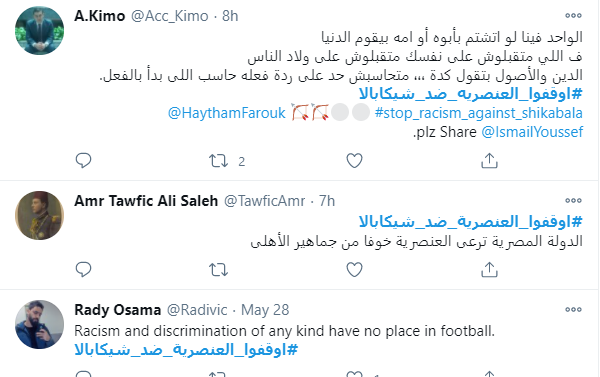Open #stop_racism_against_shikabala hashtag
This screenshot has width=600, height=377.
[479, 113]
